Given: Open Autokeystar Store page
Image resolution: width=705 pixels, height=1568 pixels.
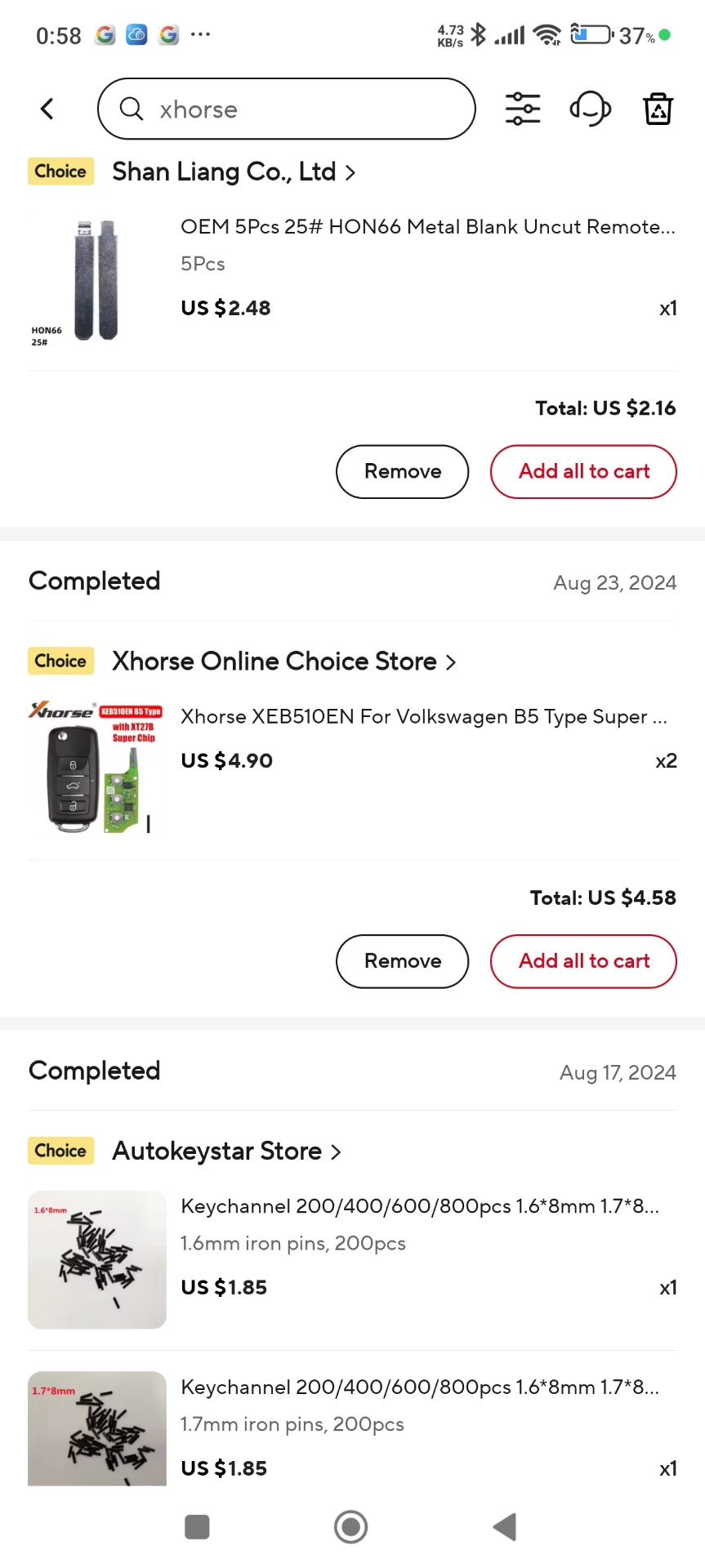Looking at the screenshot, I should [x=225, y=1151].
